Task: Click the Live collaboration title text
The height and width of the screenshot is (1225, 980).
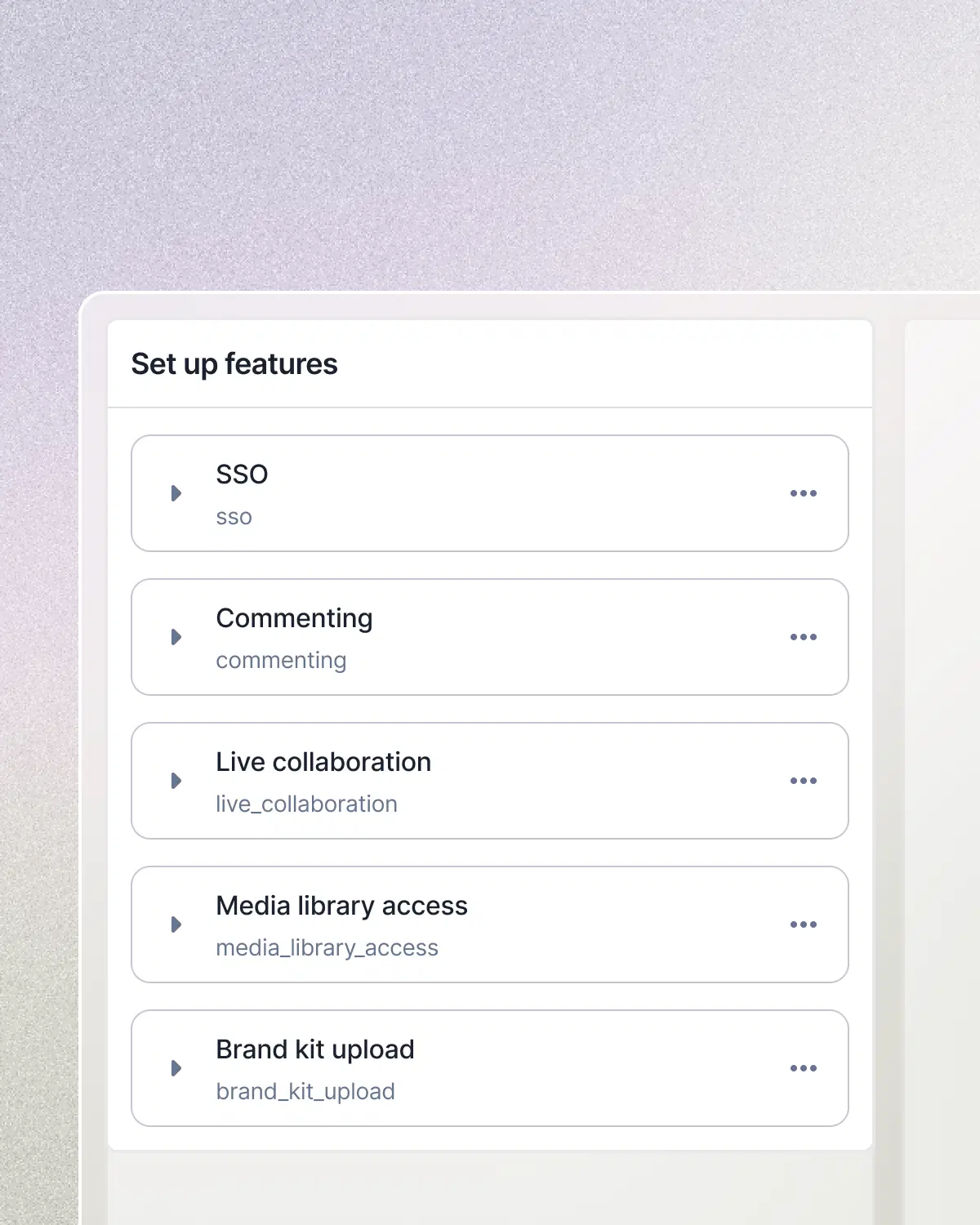Action: click(323, 762)
